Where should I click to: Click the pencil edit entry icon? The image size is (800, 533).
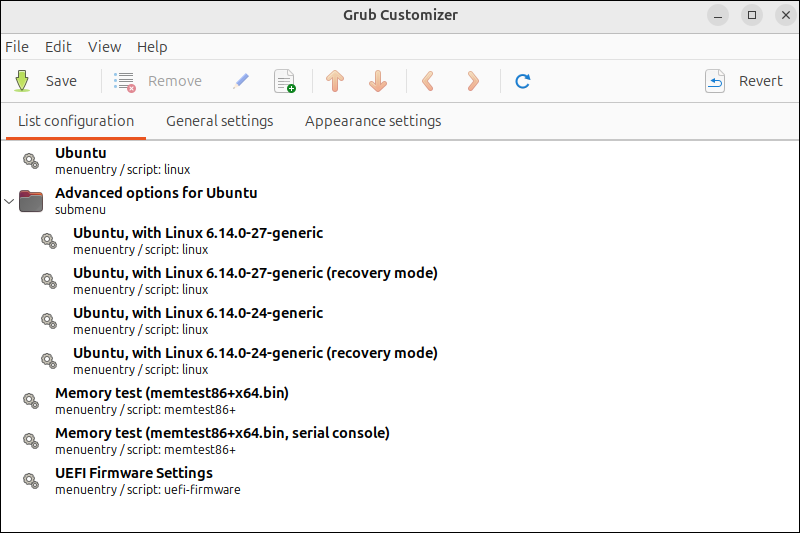click(241, 81)
